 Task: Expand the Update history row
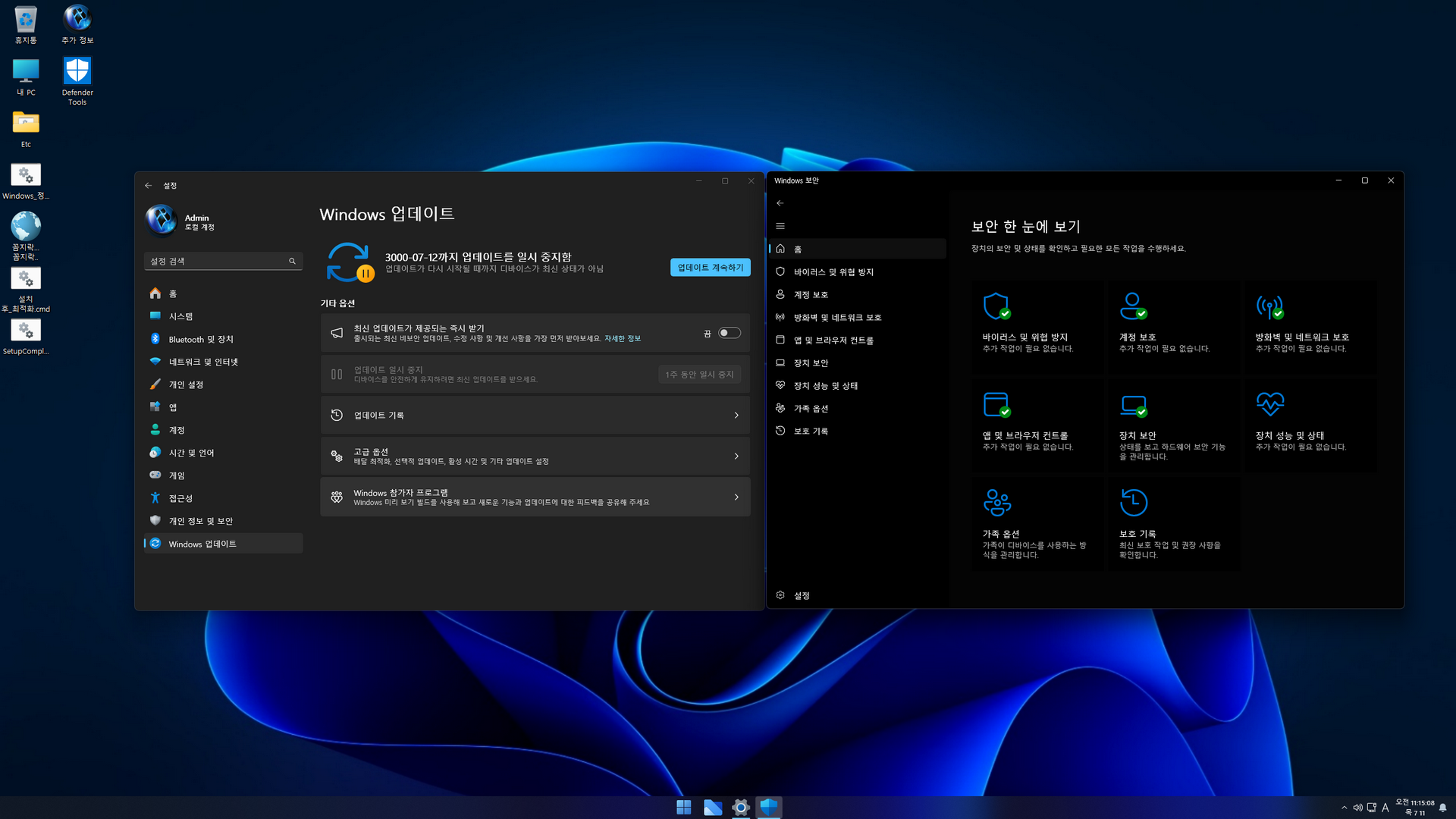pyautogui.click(x=535, y=416)
